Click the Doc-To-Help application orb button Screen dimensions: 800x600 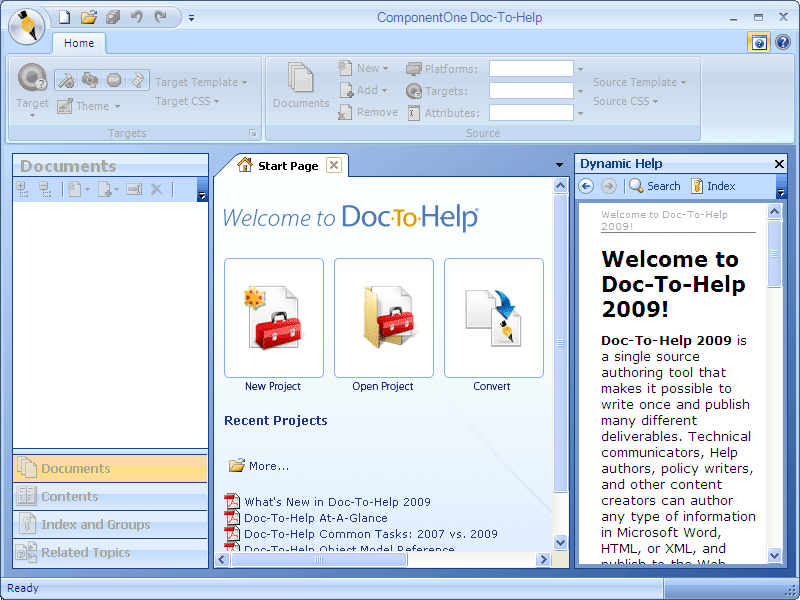(x=26, y=26)
